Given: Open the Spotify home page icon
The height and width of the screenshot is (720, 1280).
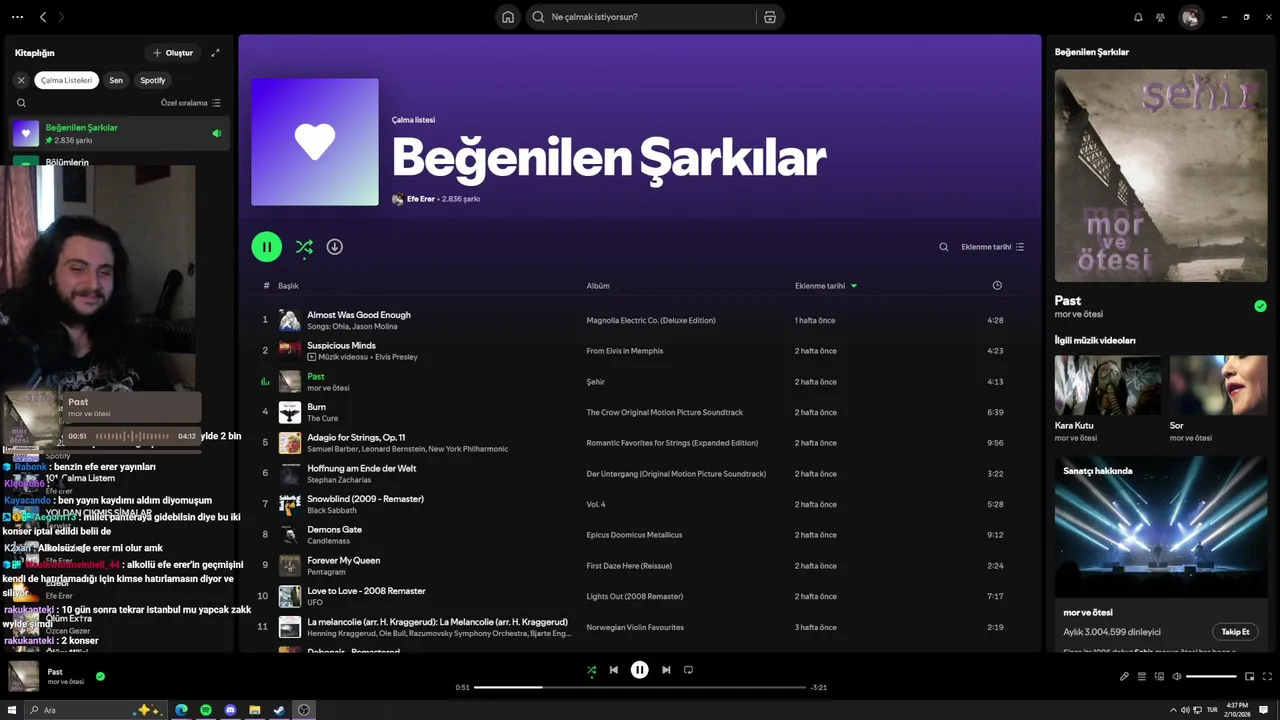Looking at the screenshot, I should click(x=508, y=17).
